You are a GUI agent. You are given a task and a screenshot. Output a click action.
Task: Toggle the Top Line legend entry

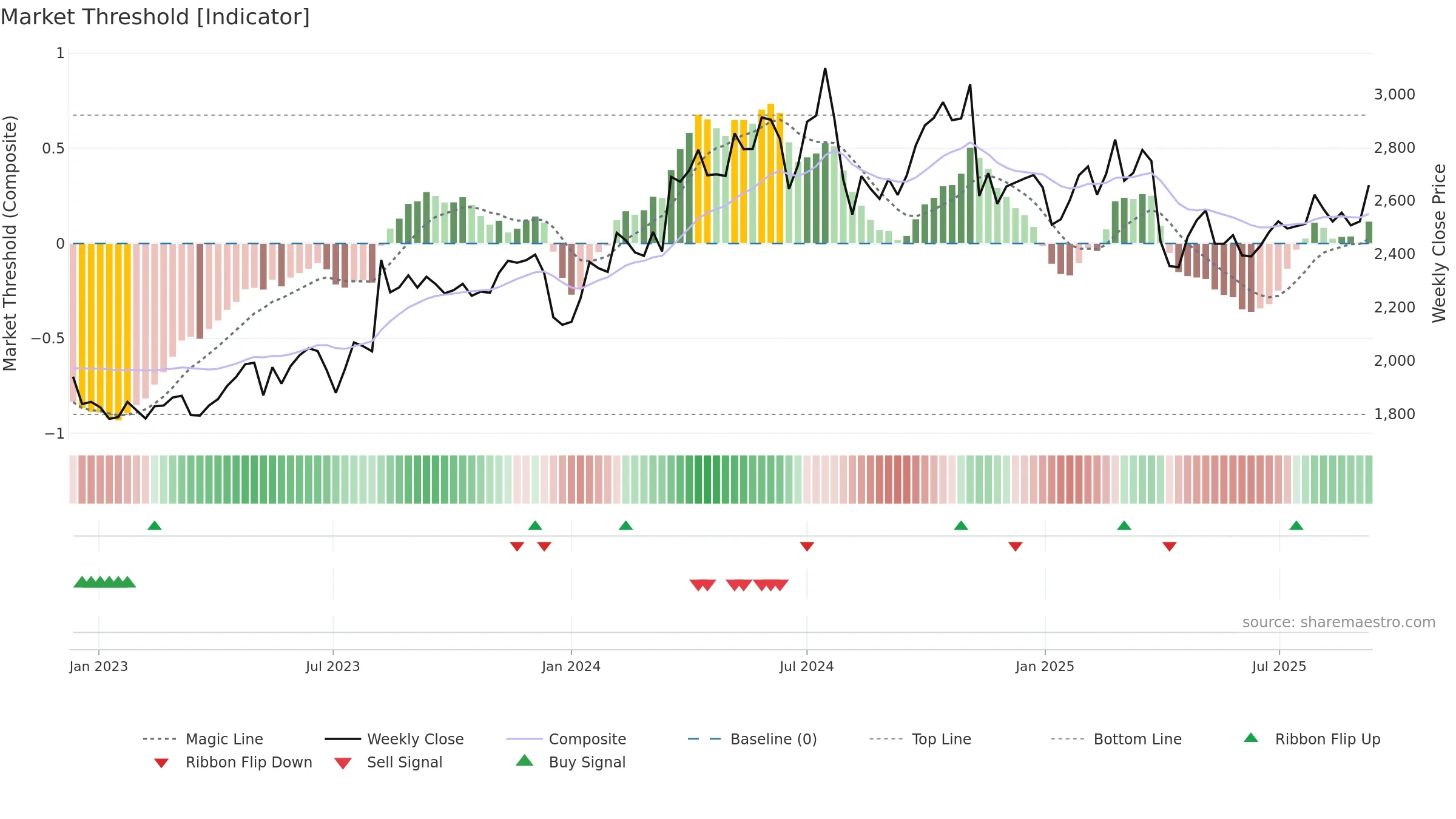(920, 739)
